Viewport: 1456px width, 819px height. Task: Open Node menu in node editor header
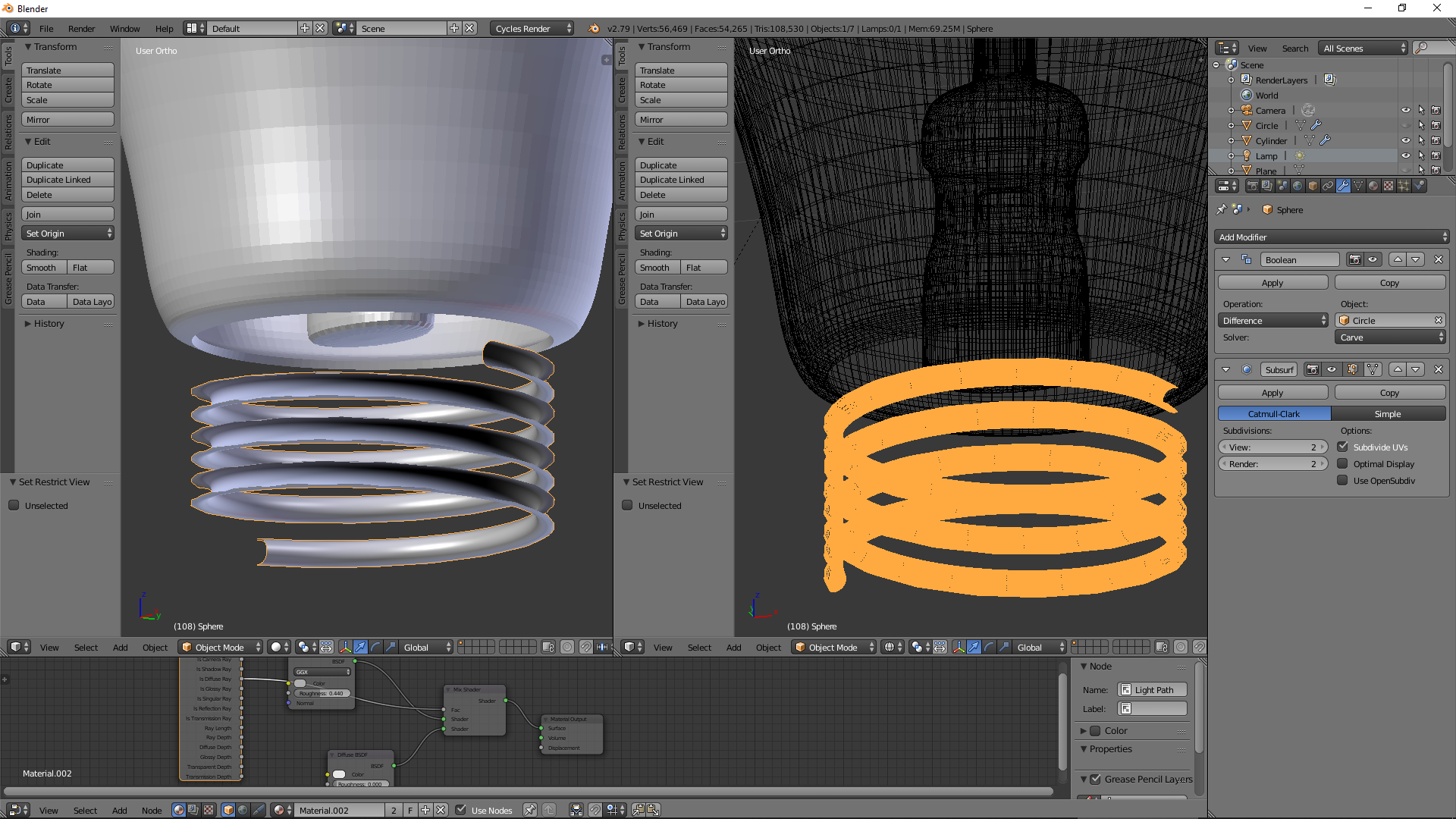point(152,810)
